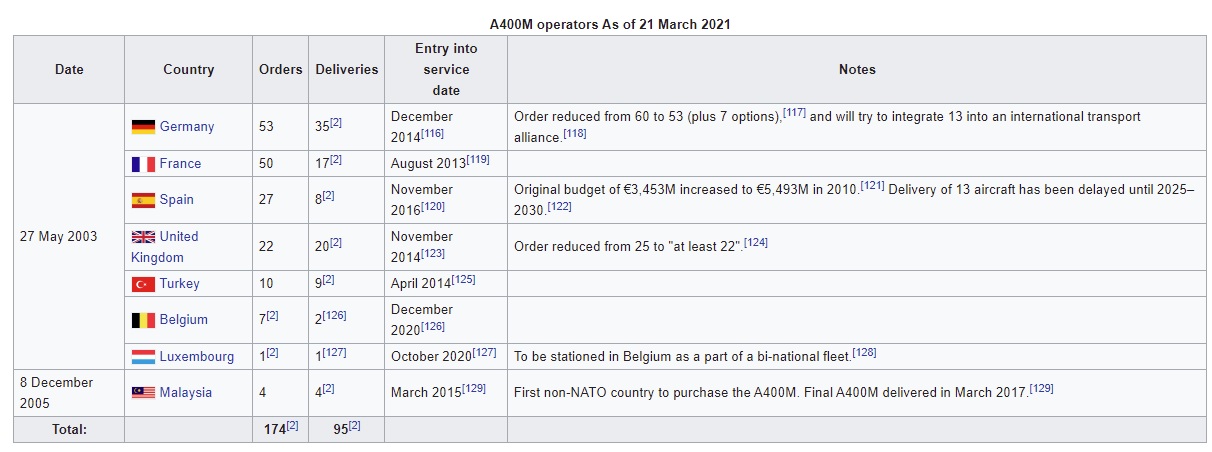Click the Malaysia flag icon

tap(143, 393)
